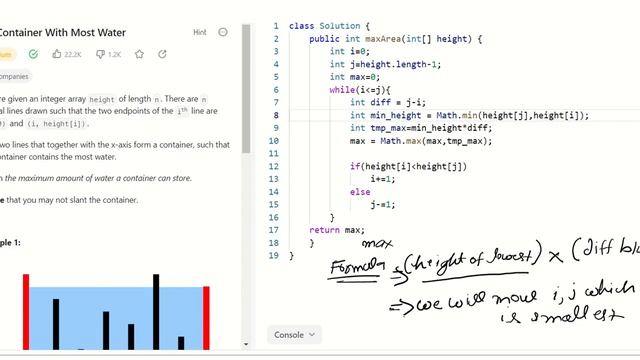Click the description panel scrollbar thumb

(x=246, y=89)
